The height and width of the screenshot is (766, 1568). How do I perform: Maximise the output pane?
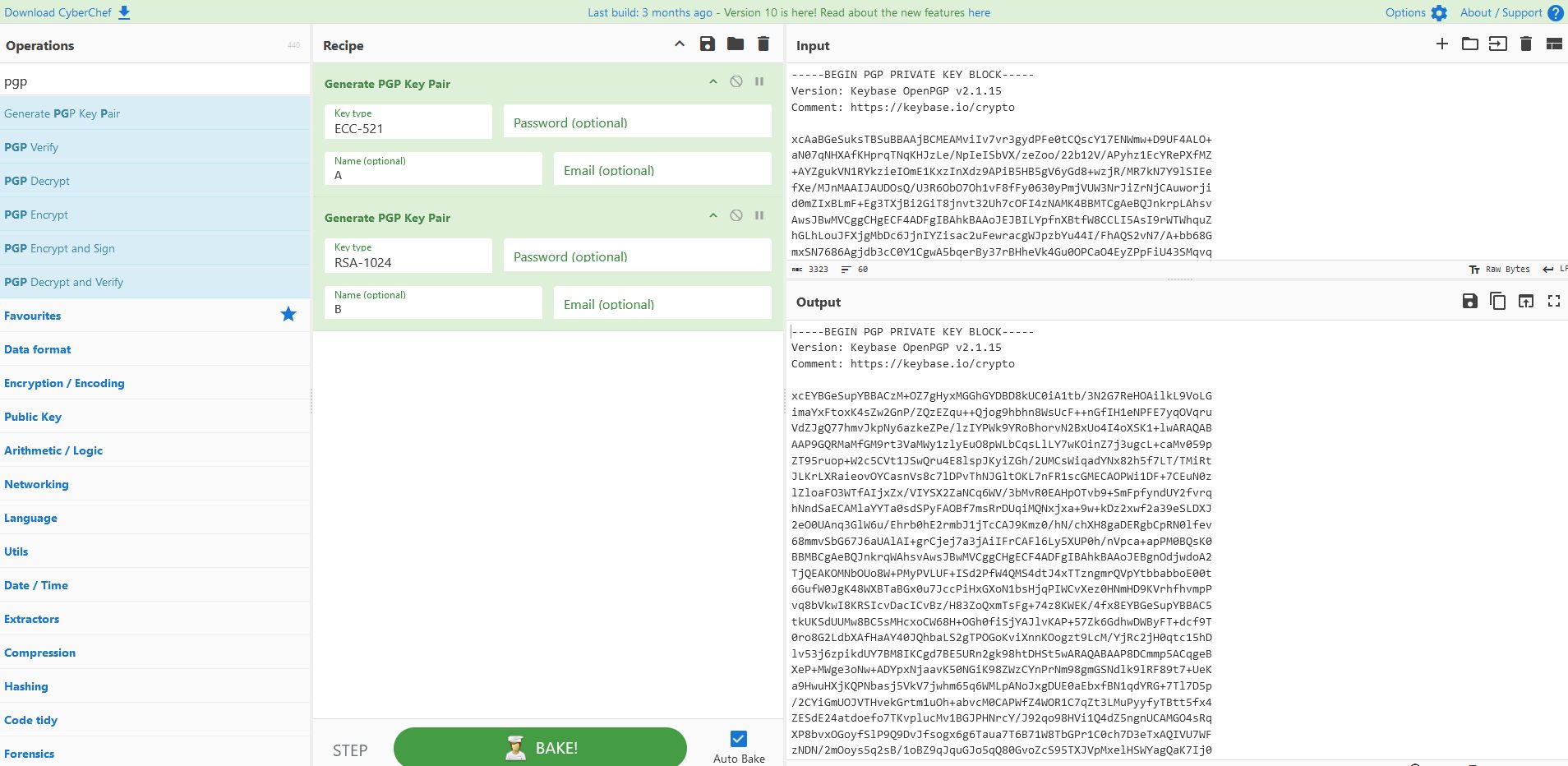pos(1554,301)
